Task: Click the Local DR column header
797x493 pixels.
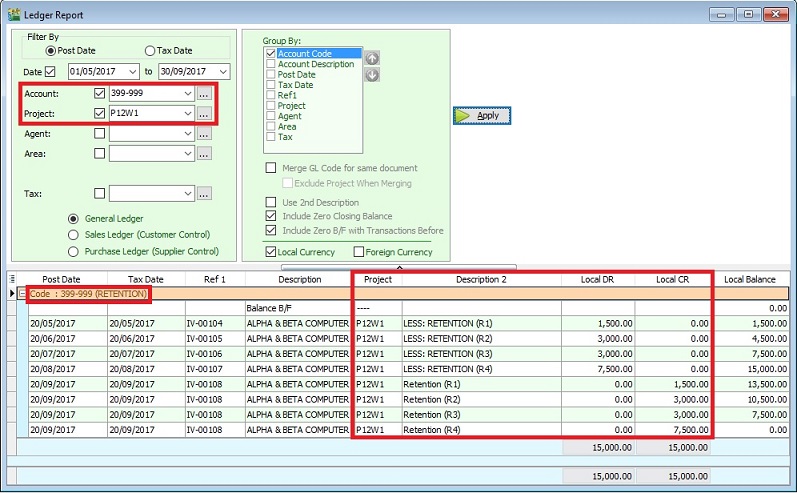Action: tap(598, 279)
